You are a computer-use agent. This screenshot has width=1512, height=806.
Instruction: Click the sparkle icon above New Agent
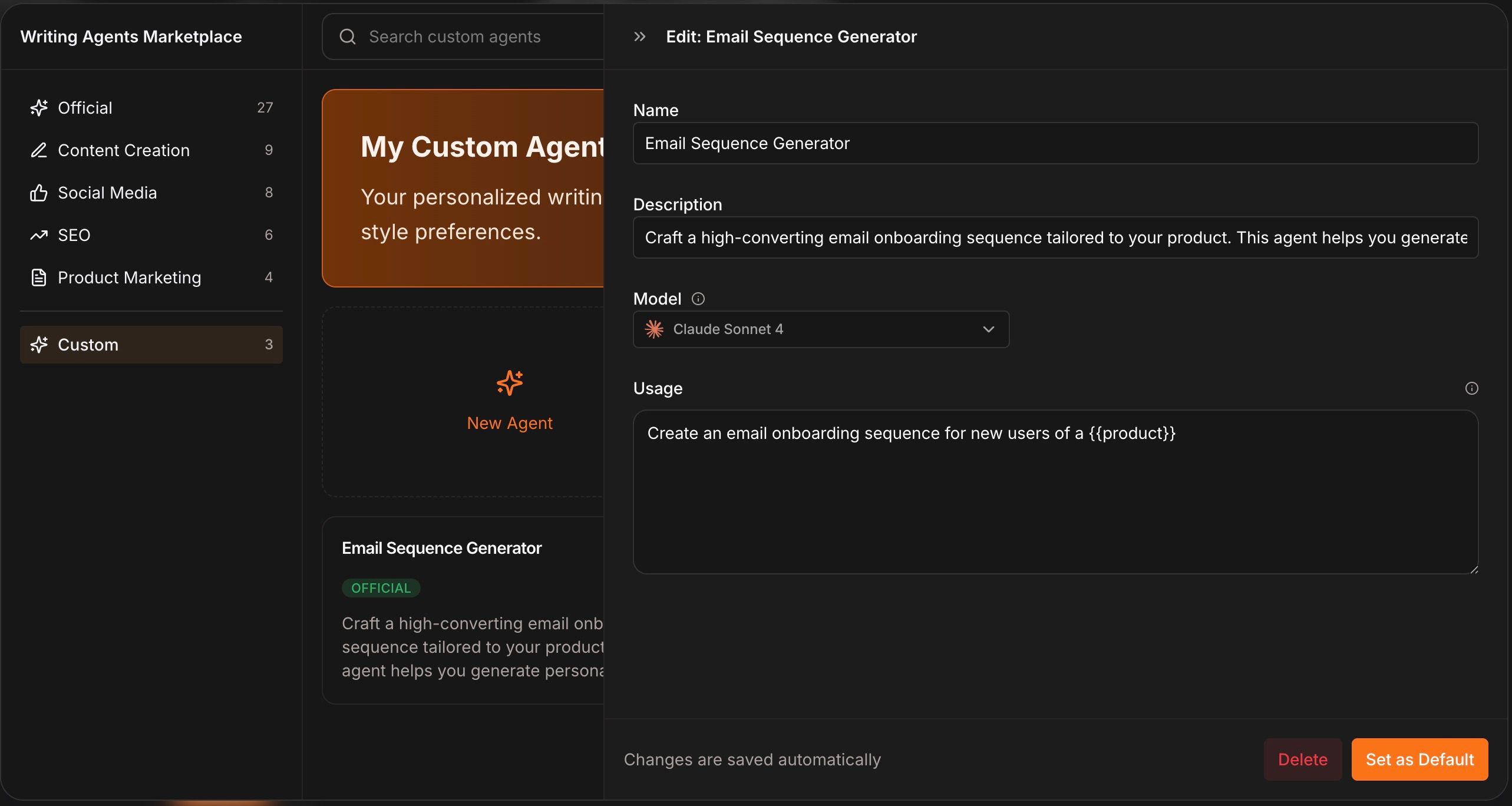[510, 383]
